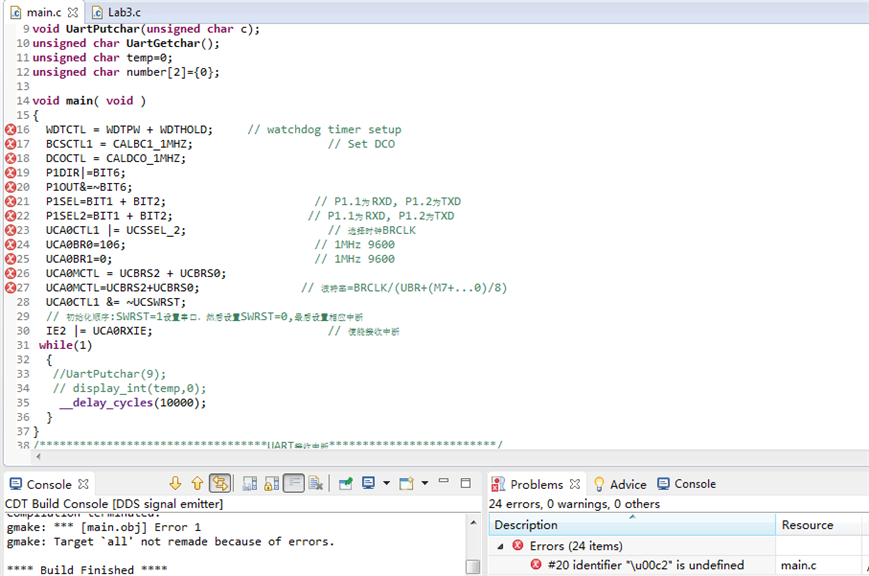The width and height of the screenshot is (869, 576).
Task: Open the Advice tab
Action: click(x=627, y=484)
